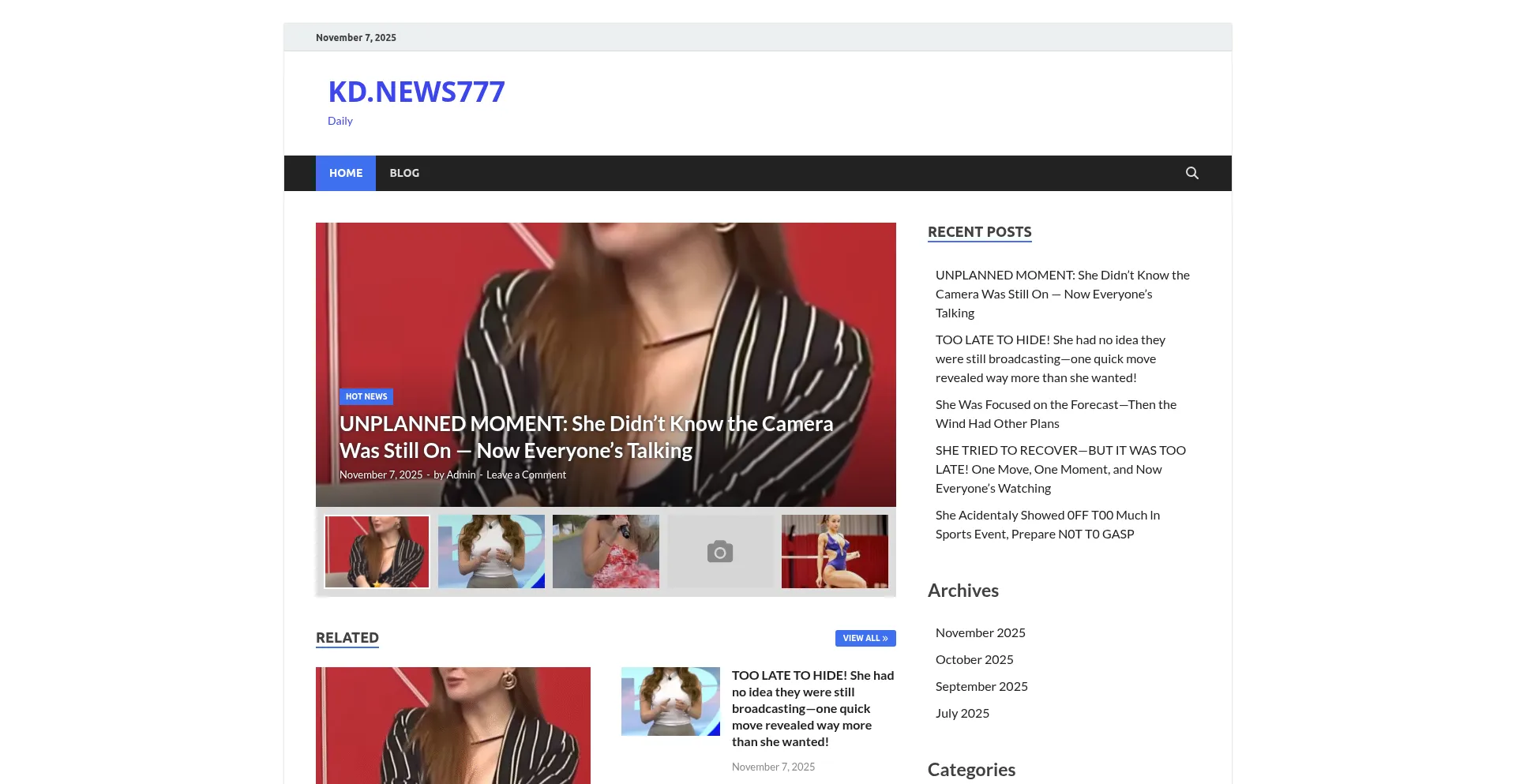Click the camera placeholder thumbnail
Viewport: 1516px width, 784px height.
pyautogui.click(x=720, y=552)
